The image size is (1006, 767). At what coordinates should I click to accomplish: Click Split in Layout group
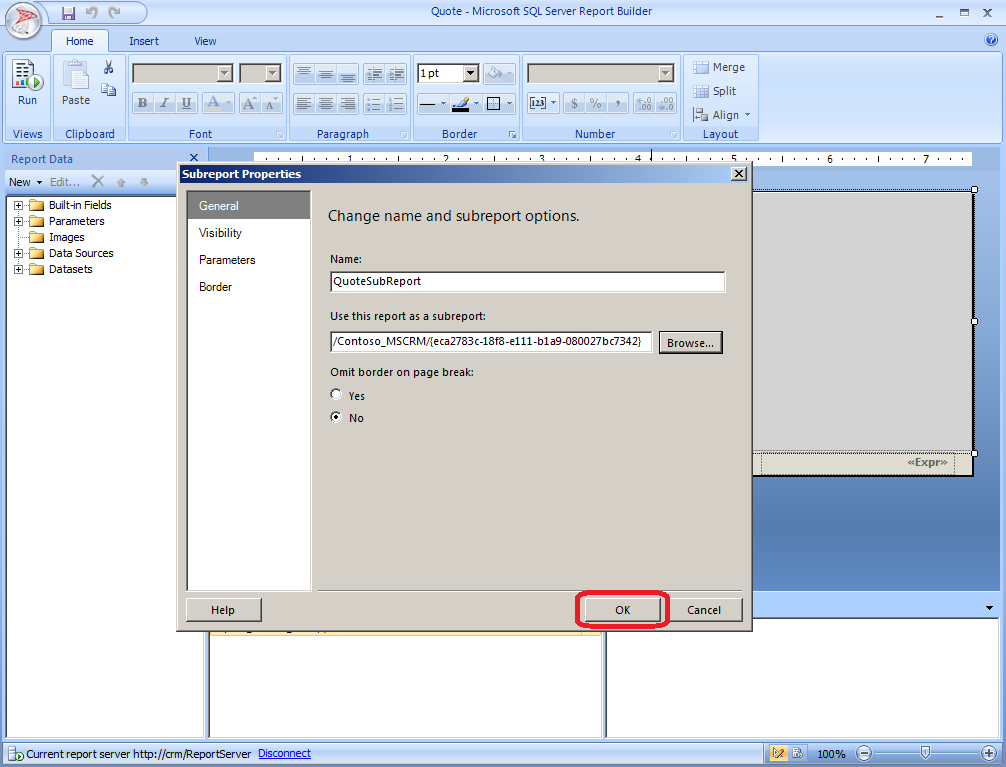click(715, 91)
